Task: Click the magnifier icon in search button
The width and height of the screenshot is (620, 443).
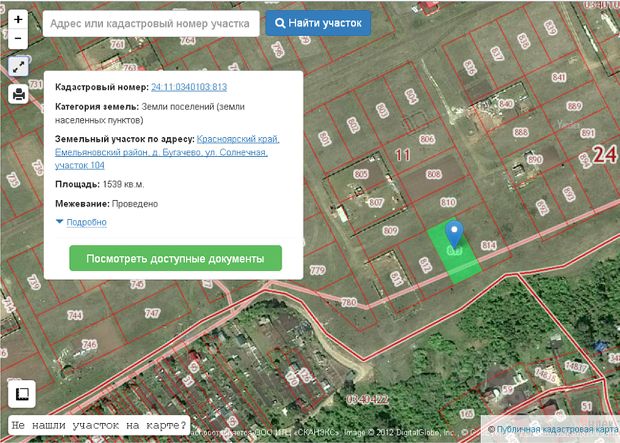Action: point(281,23)
